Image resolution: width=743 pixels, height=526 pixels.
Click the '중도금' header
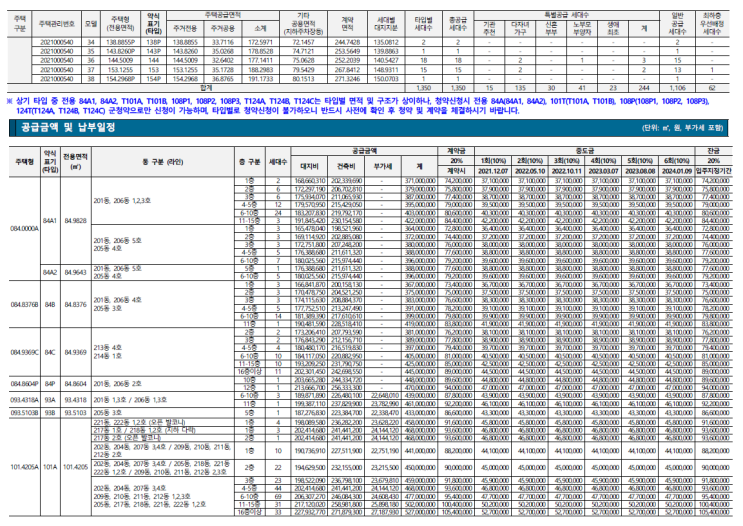[x=585, y=151]
